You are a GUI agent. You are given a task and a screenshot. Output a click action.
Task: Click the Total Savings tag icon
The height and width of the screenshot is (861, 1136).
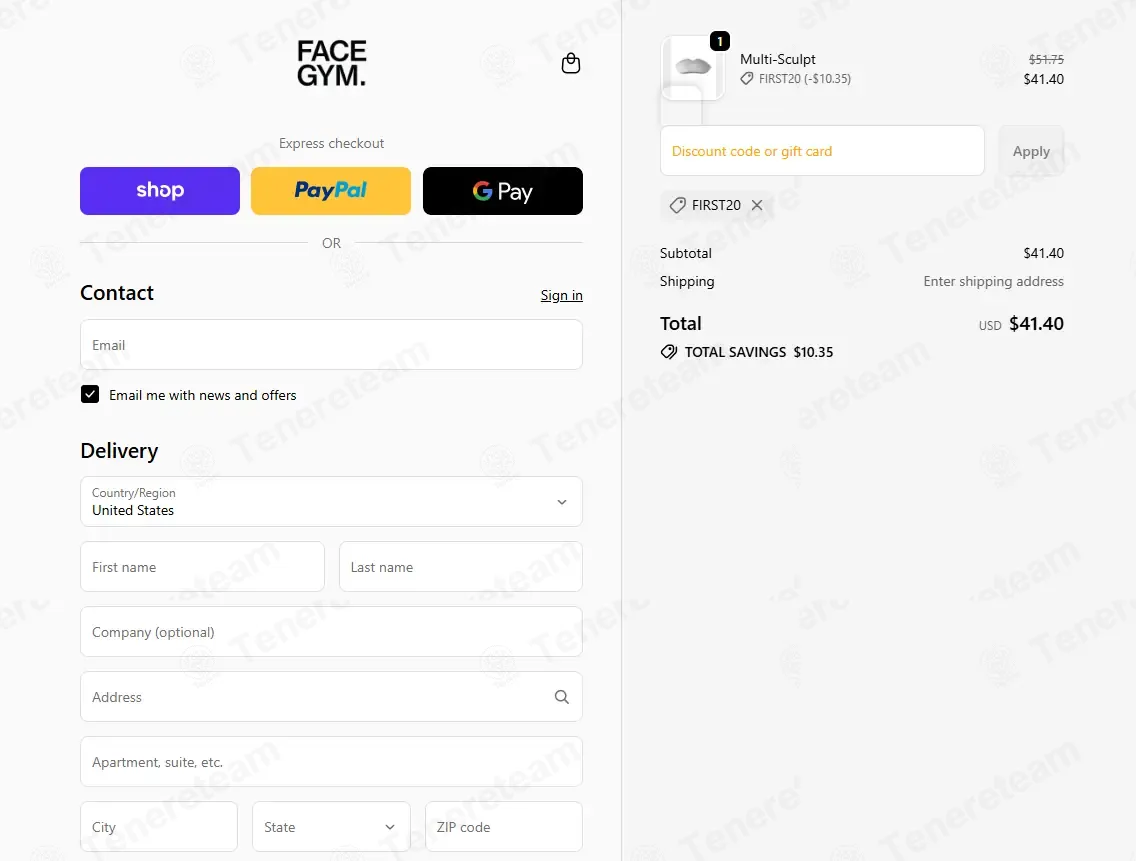[669, 352]
